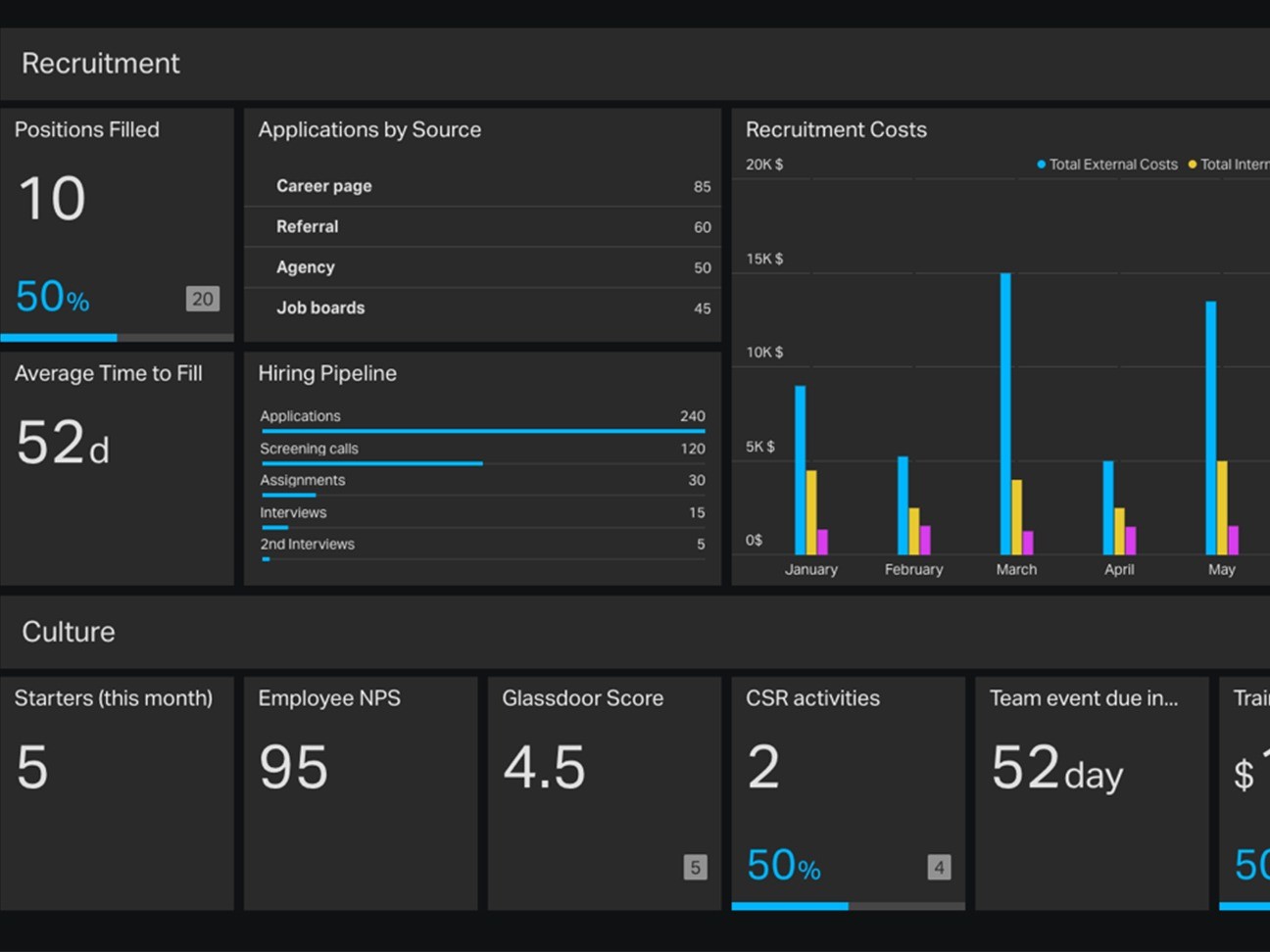Select the 2nd Interviews pipeline label
This screenshot has height=952, width=1270.
click(x=307, y=544)
